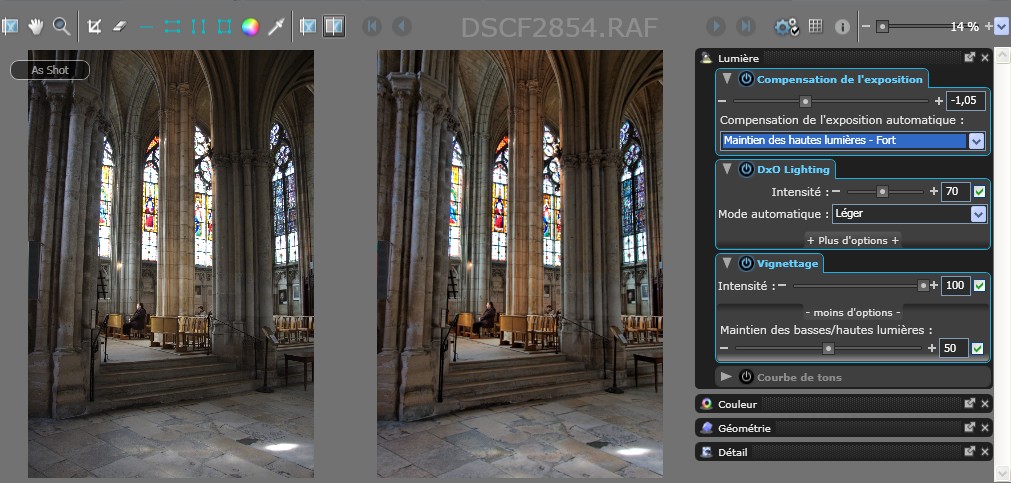Image resolution: width=1011 pixels, height=483 pixels.
Task: Decrease DxO Lighting intensity with minus
Action: click(x=836, y=192)
